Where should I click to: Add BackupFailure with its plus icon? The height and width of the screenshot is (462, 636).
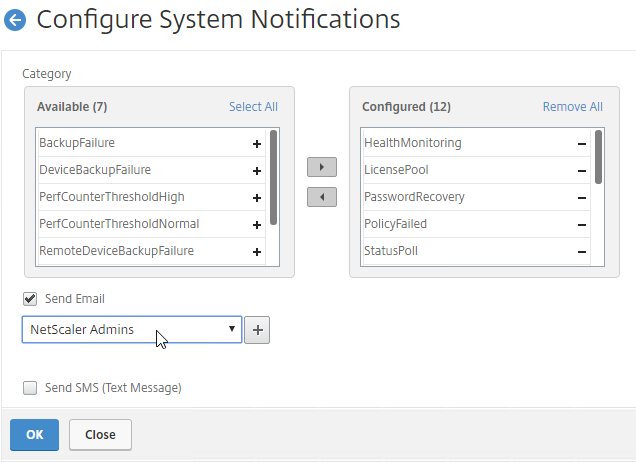point(257,144)
